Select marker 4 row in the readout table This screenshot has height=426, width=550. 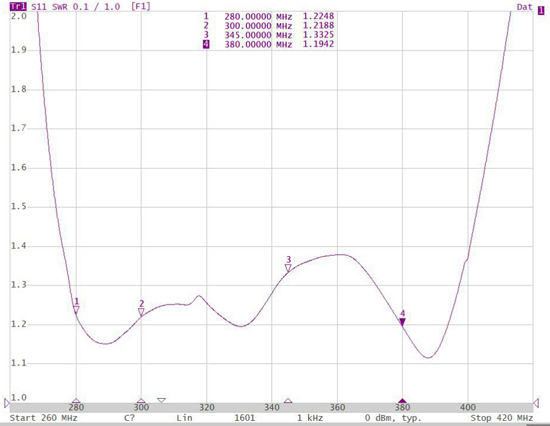(269, 44)
